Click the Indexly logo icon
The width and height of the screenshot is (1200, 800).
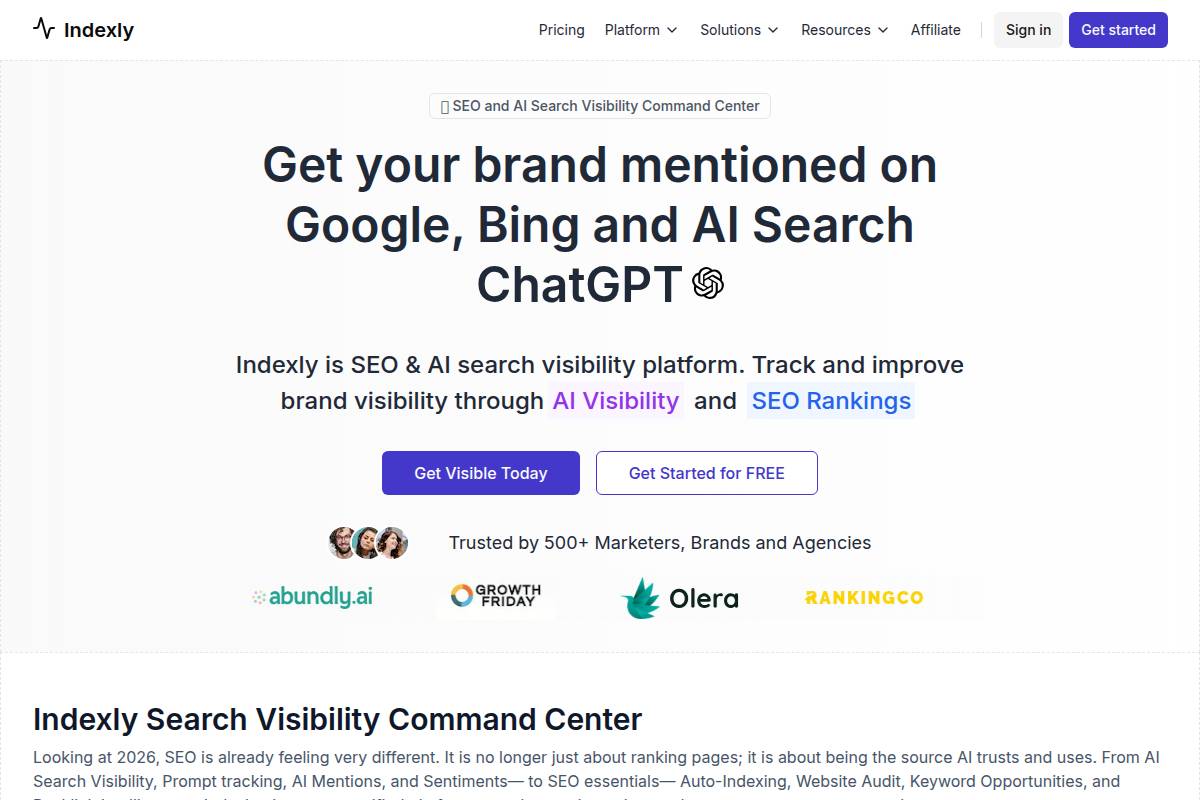tap(42, 29)
